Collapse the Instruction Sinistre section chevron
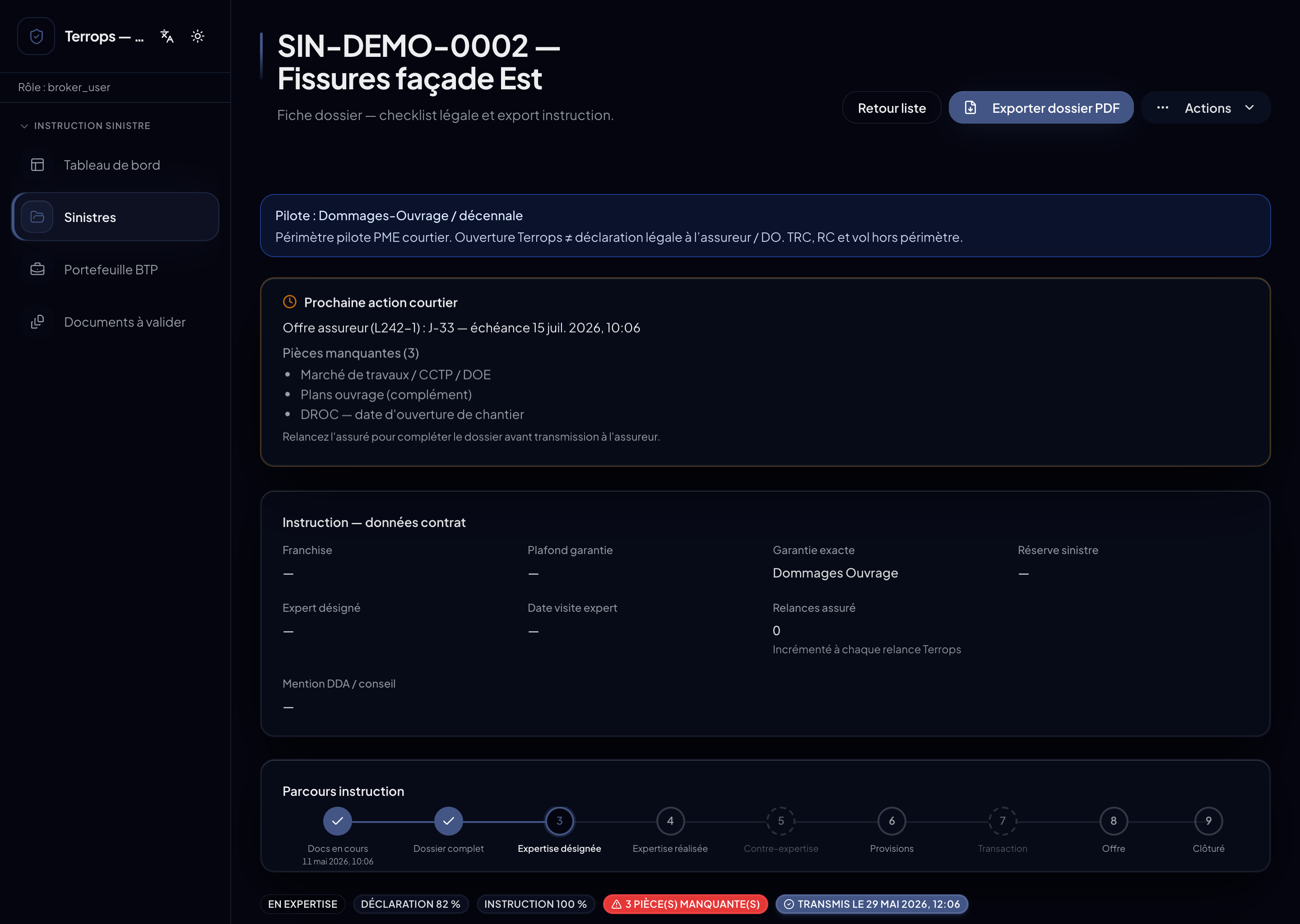This screenshot has height=924, width=1300. pos(24,126)
